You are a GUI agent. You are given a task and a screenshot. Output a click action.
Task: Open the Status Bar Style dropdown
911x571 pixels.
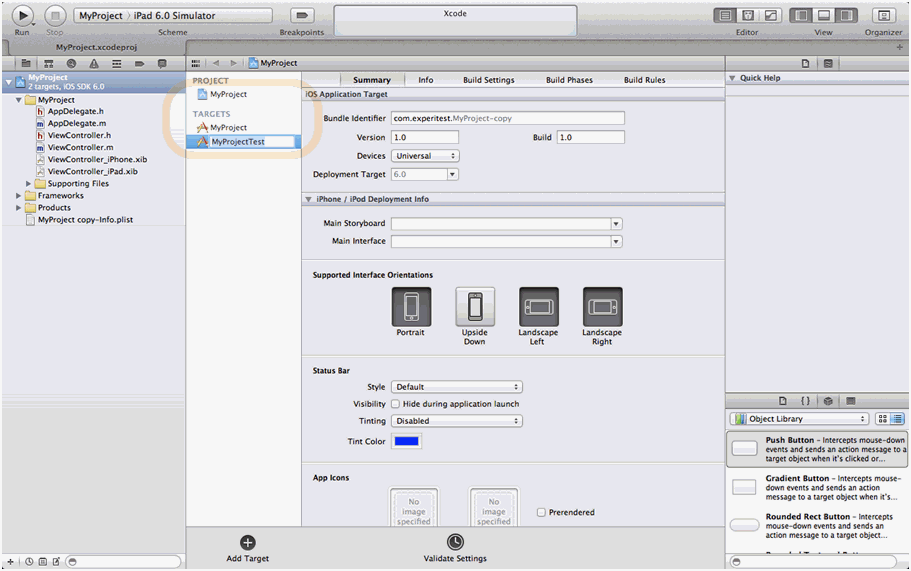(457, 387)
